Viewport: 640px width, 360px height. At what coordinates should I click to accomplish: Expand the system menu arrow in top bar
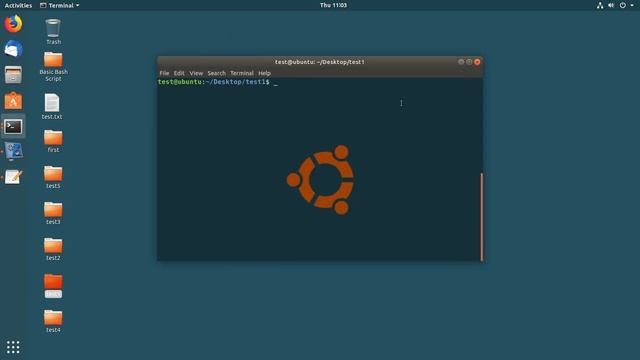[632, 5]
